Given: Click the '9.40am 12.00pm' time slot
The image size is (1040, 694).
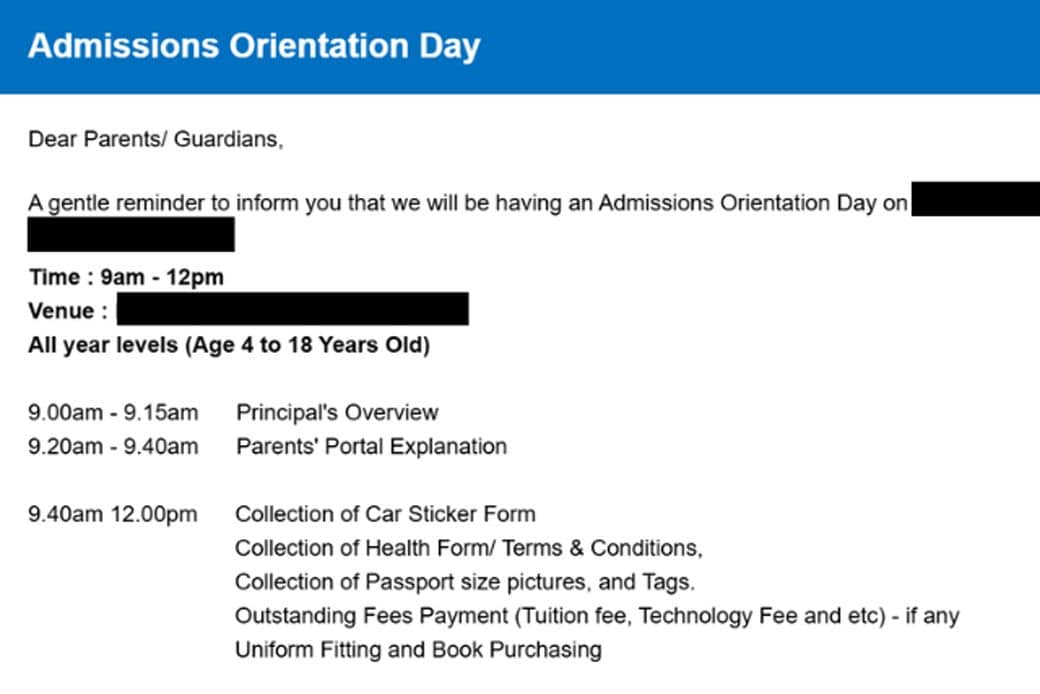Looking at the screenshot, I should [x=113, y=515].
